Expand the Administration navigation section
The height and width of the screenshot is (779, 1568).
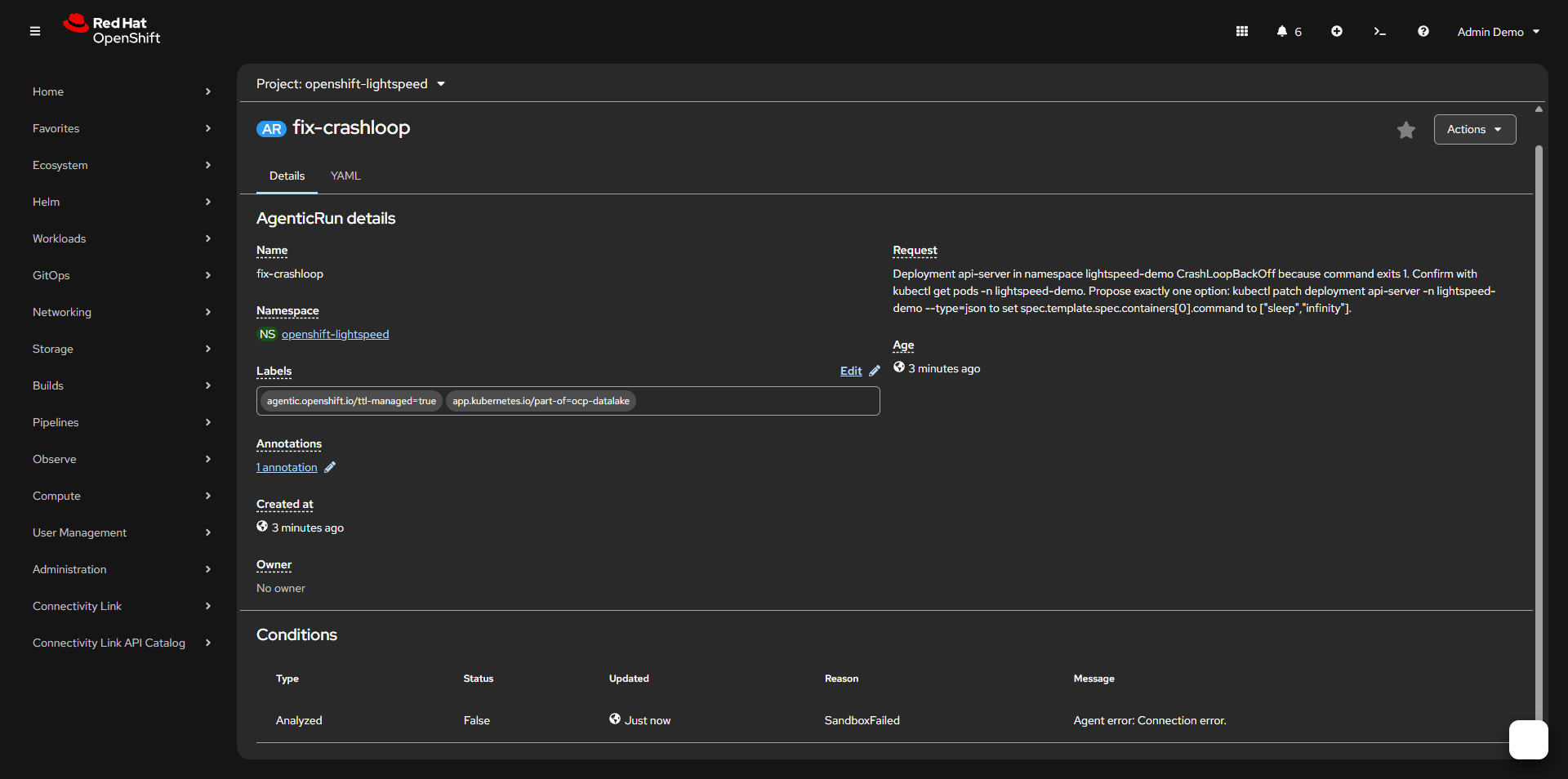coord(121,569)
